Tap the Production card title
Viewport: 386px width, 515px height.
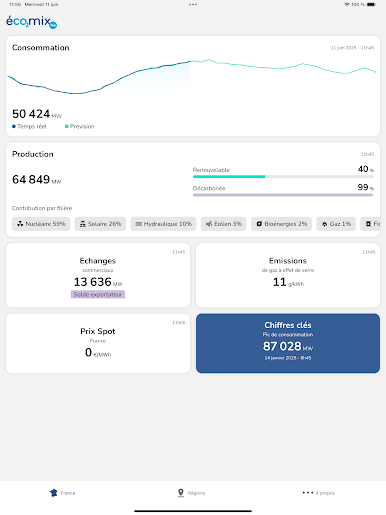[x=33, y=154]
